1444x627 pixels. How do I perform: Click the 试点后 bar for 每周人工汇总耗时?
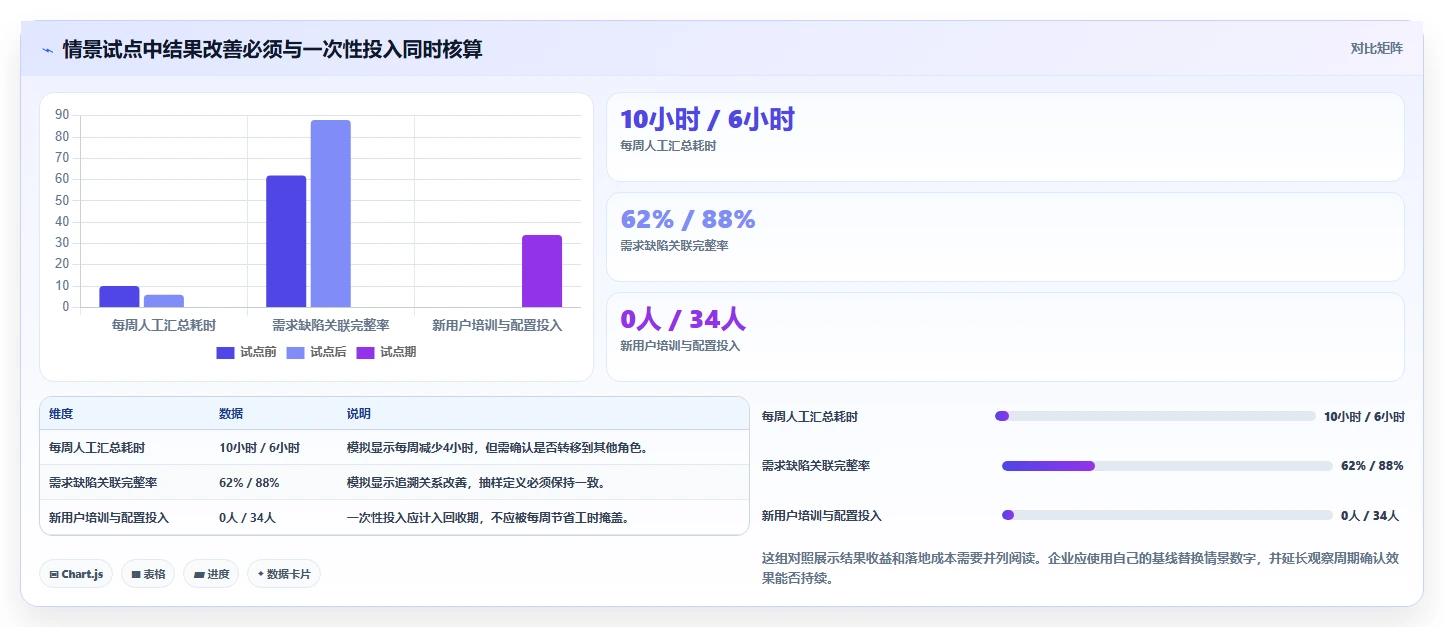point(163,301)
